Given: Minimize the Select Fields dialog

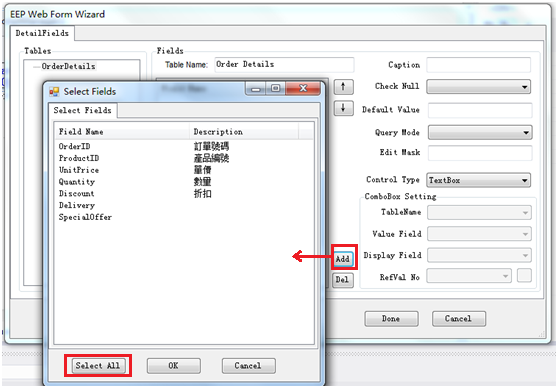Looking at the screenshot, I should tap(256, 88).
